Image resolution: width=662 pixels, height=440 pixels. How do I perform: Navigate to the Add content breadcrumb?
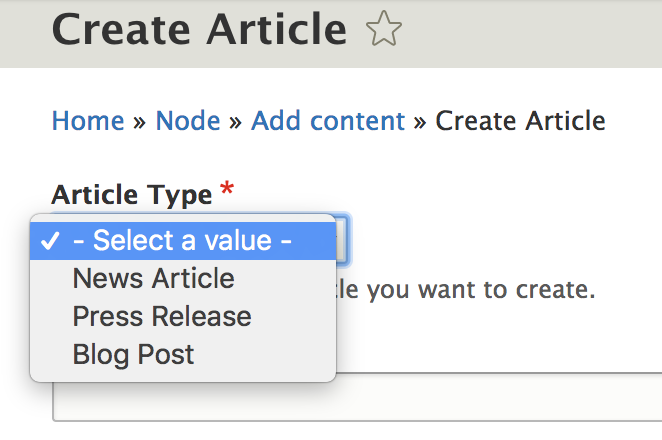tap(328, 122)
